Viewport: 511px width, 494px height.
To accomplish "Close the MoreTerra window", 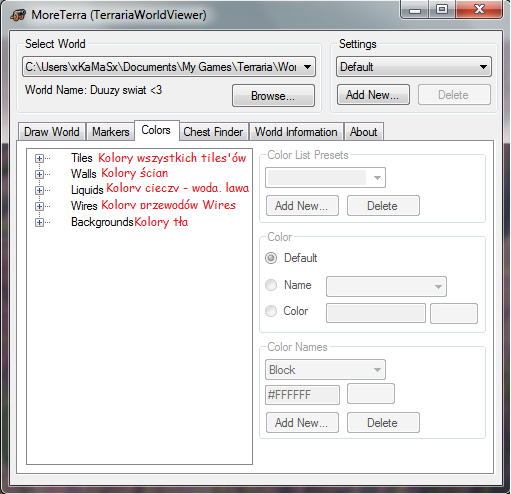I will click(x=479, y=10).
